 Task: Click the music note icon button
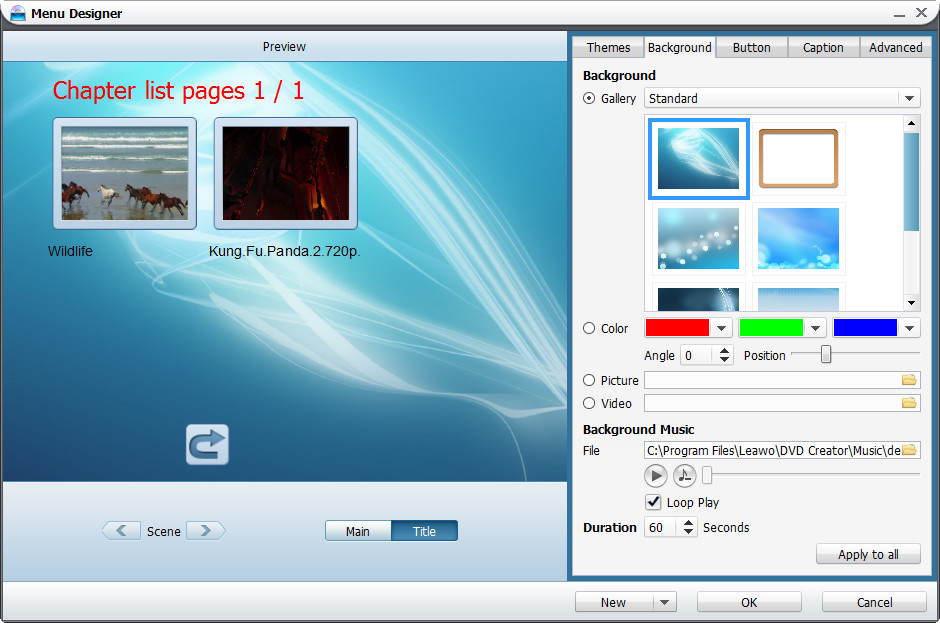tap(685, 476)
